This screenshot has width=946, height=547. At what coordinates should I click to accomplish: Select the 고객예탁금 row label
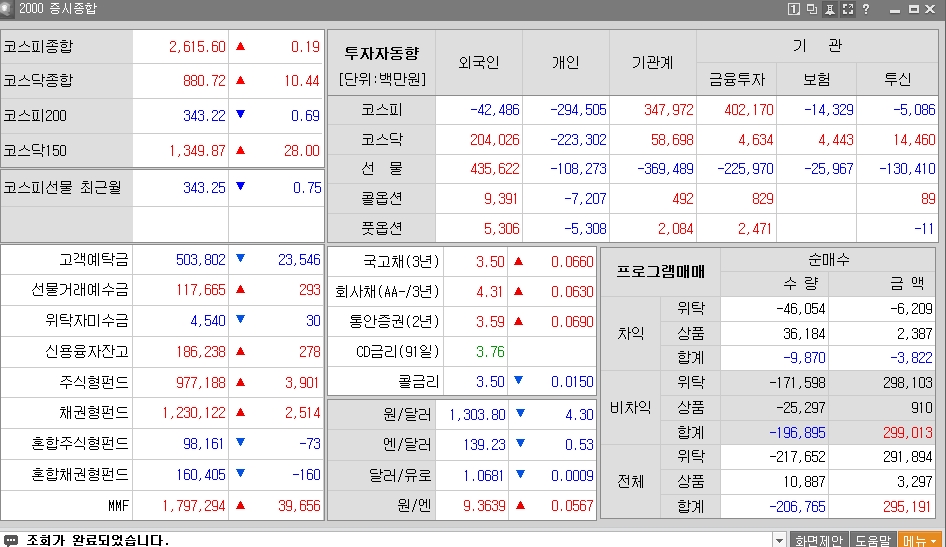[x=94, y=260]
